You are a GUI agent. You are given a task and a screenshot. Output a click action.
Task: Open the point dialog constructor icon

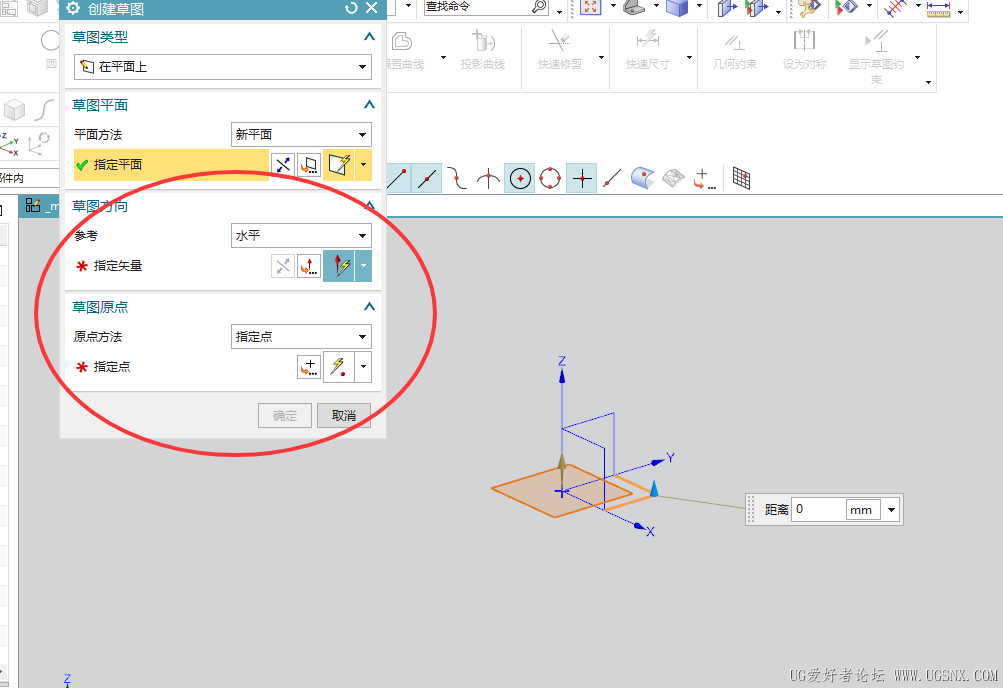[x=309, y=367]
